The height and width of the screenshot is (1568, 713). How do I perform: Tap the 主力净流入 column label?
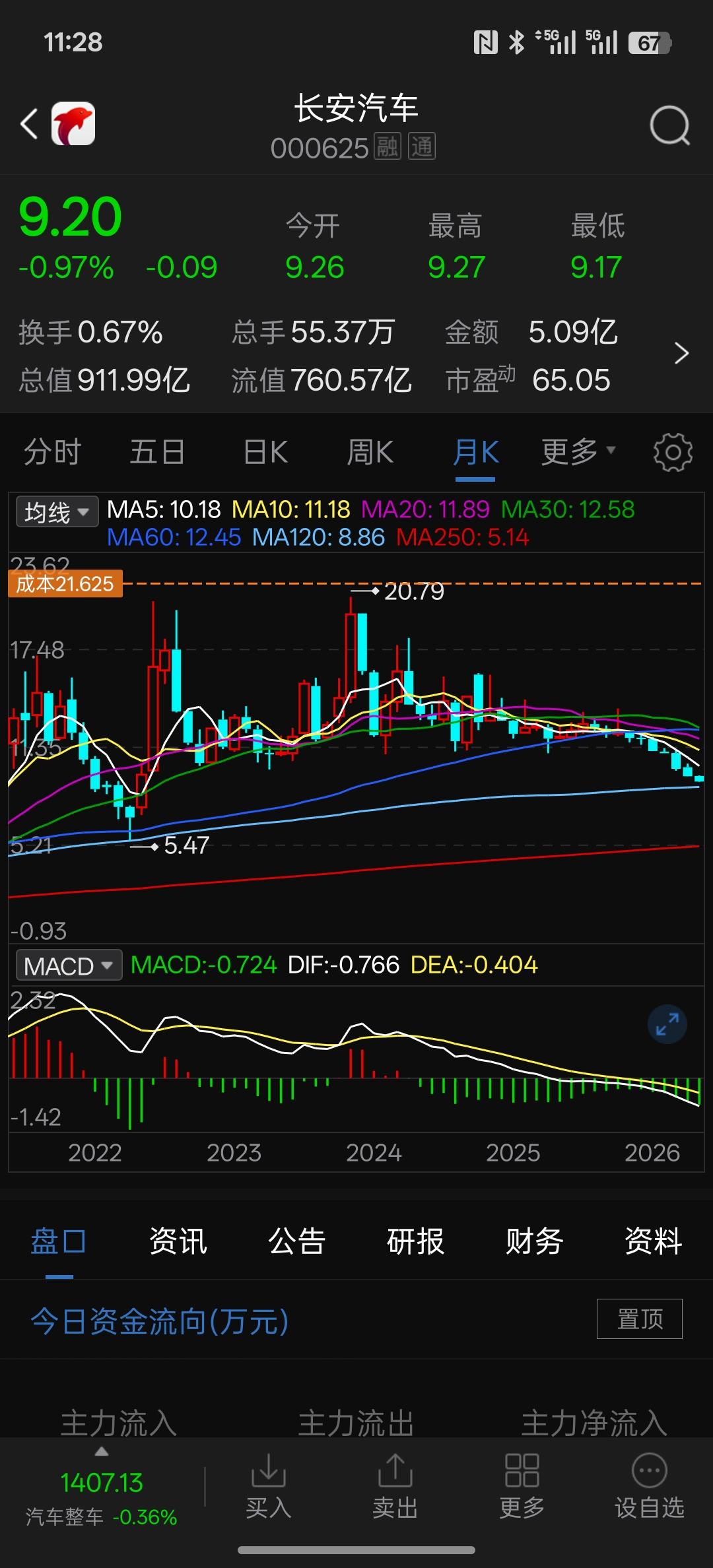[x=594, y=1422]
